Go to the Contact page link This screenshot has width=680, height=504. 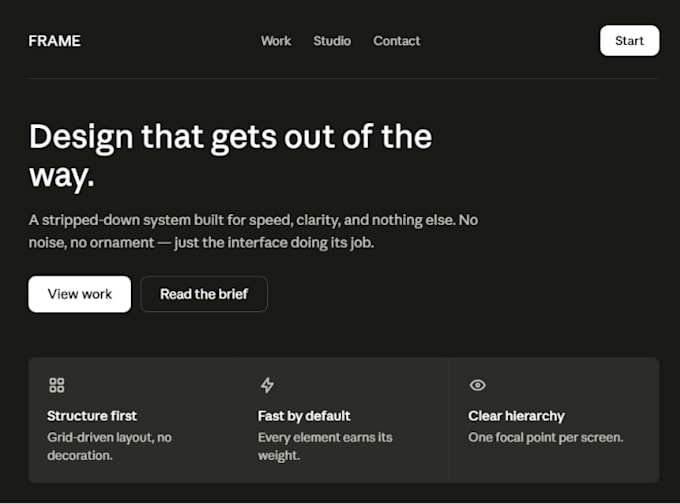pos(397,41)
